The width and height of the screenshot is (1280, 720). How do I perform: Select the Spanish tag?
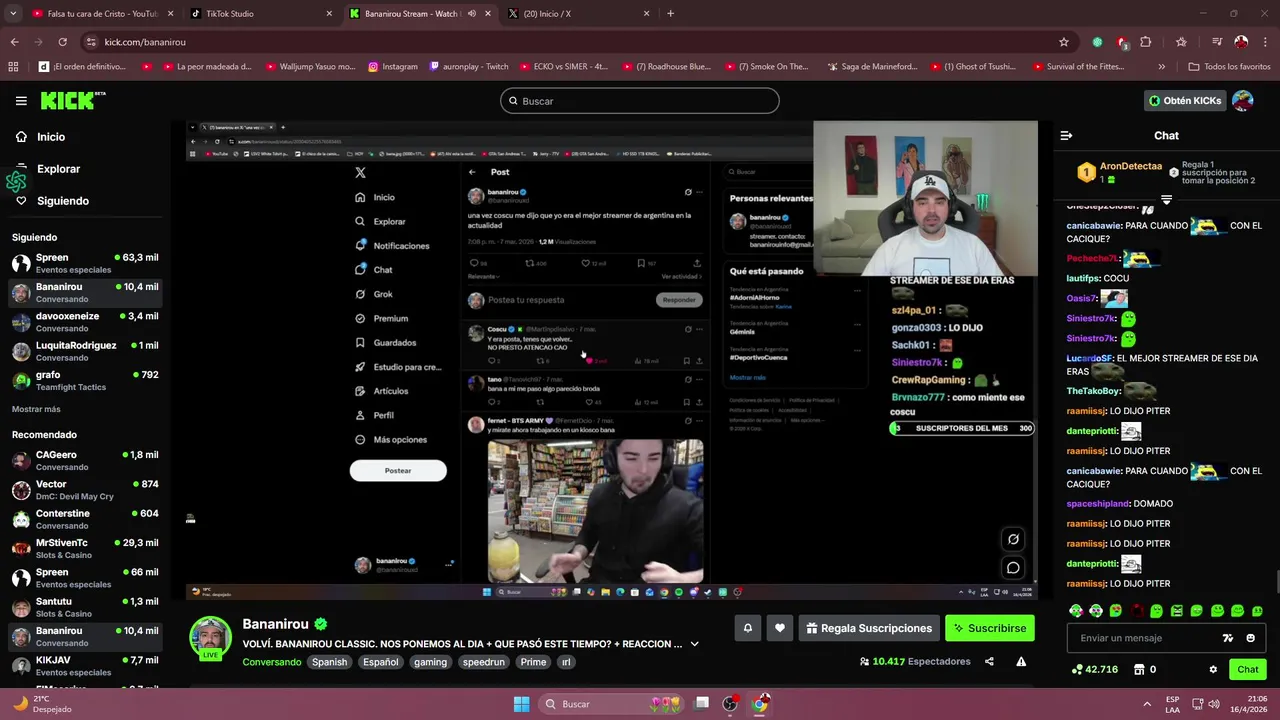[329, 662]
